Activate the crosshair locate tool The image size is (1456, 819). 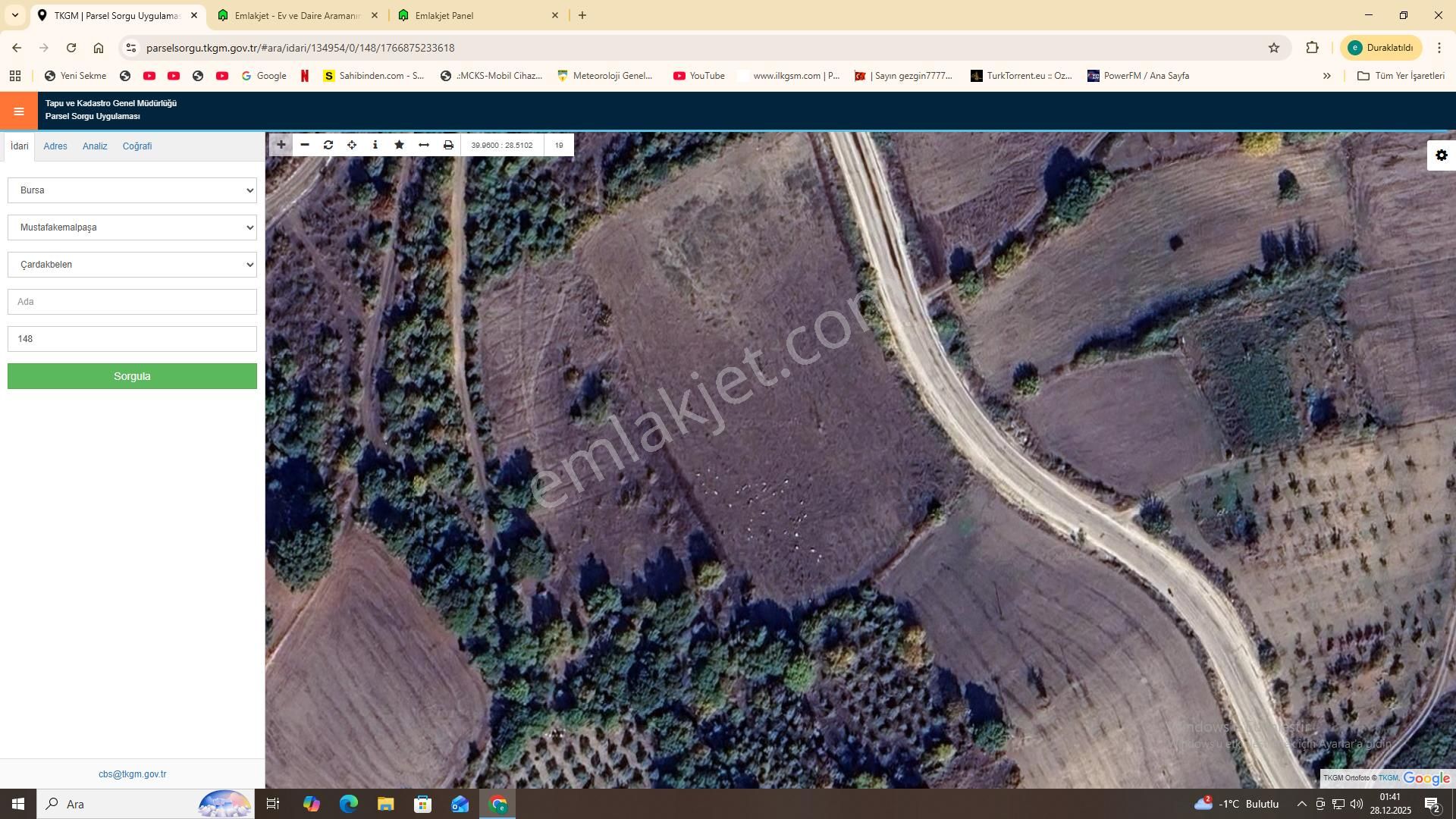[x=352, y=145]
